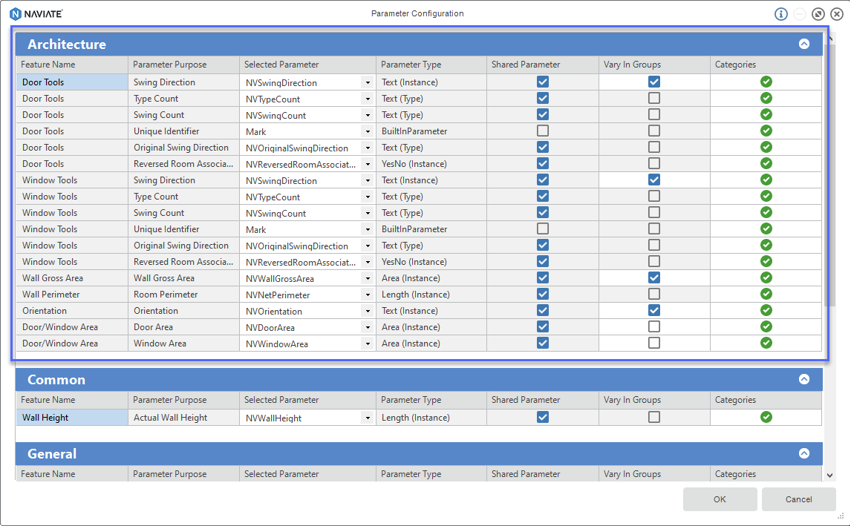Open the NVWallHeight parameter dropdown
This screenshot has height=526, width=850.
(x=367, y=418)
